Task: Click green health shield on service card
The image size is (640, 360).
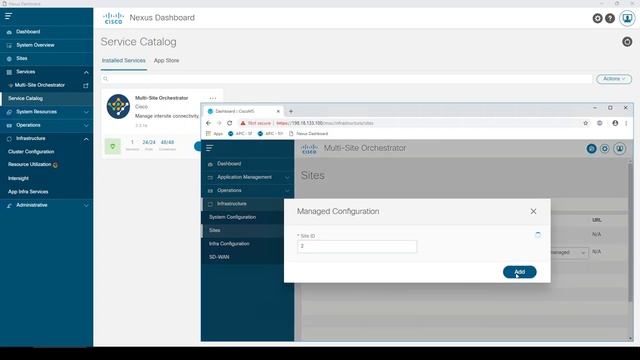Action: (x=113, y=146)
